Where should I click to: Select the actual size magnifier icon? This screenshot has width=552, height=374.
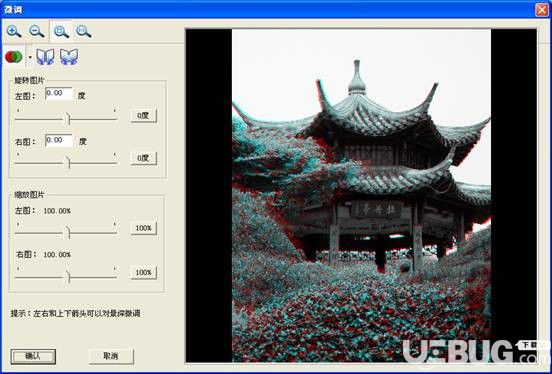coord(84,31)
